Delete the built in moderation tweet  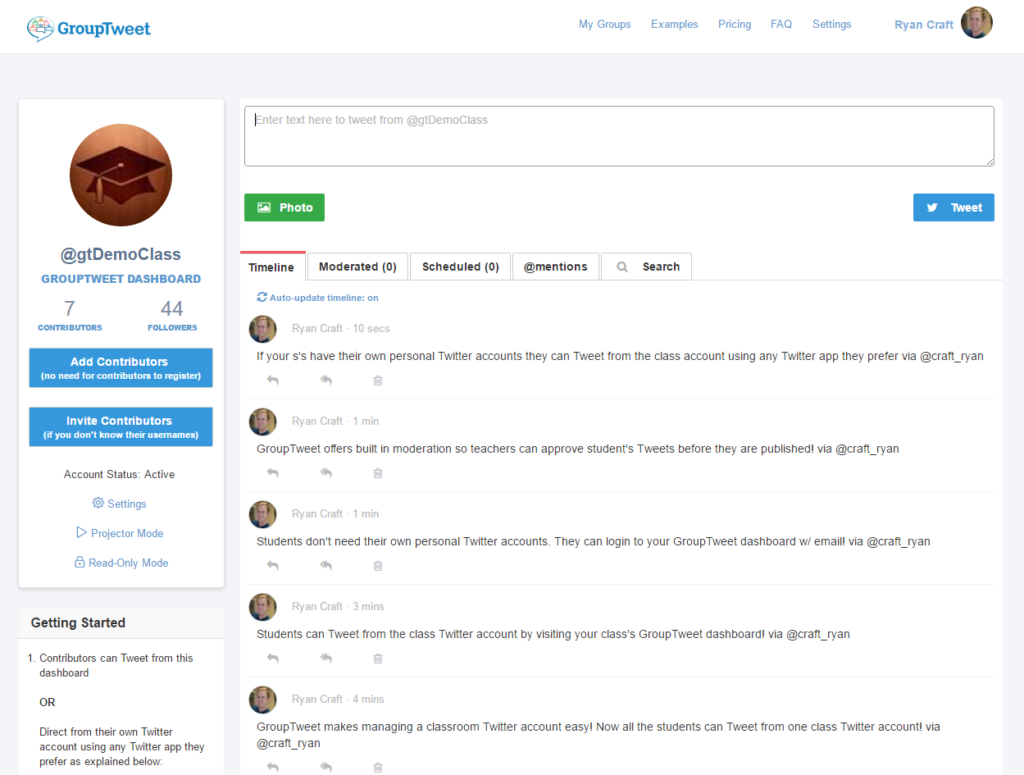pyautogui.click(x=377, y=473)
